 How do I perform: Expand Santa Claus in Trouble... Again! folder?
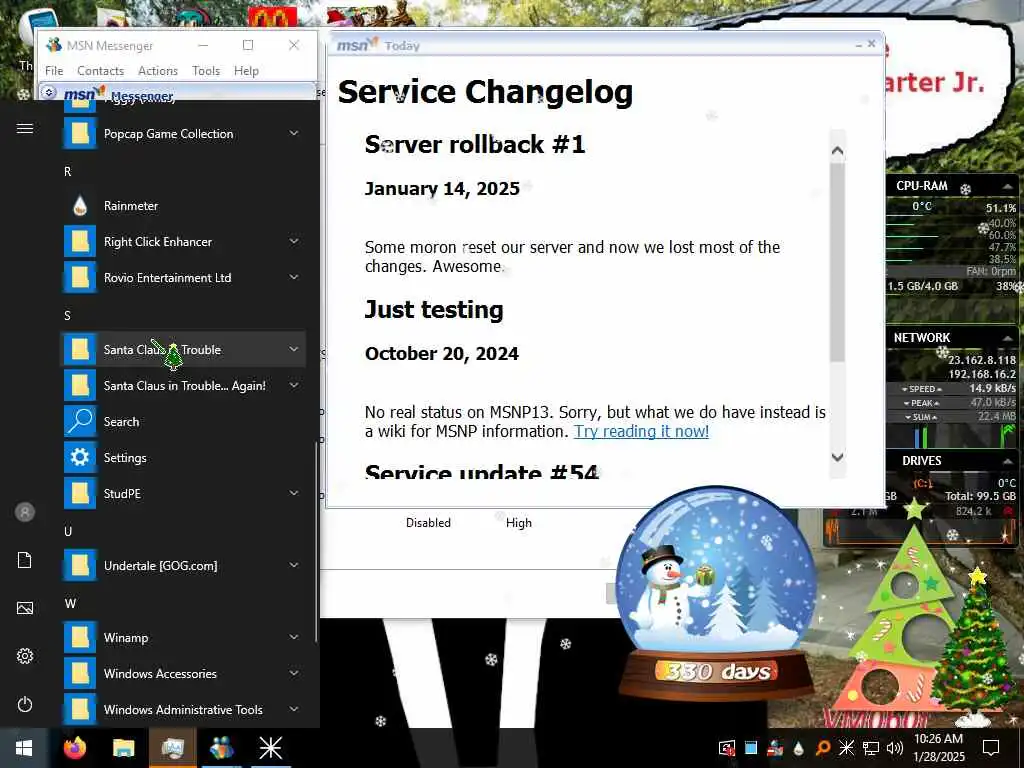[294, 385]
